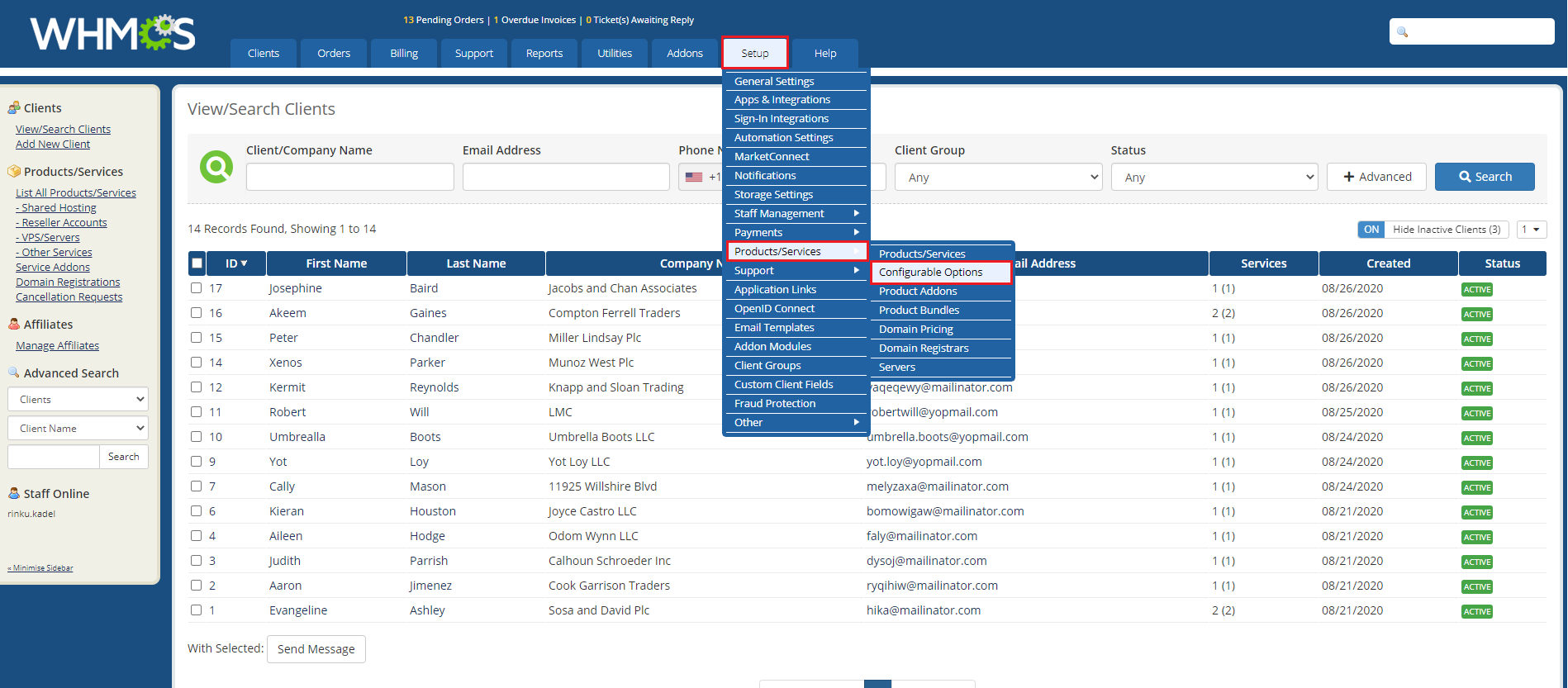Click the Products/Services sidebar box icon
The height and width of the screenshot is (688, 1568).
(14, 172)
